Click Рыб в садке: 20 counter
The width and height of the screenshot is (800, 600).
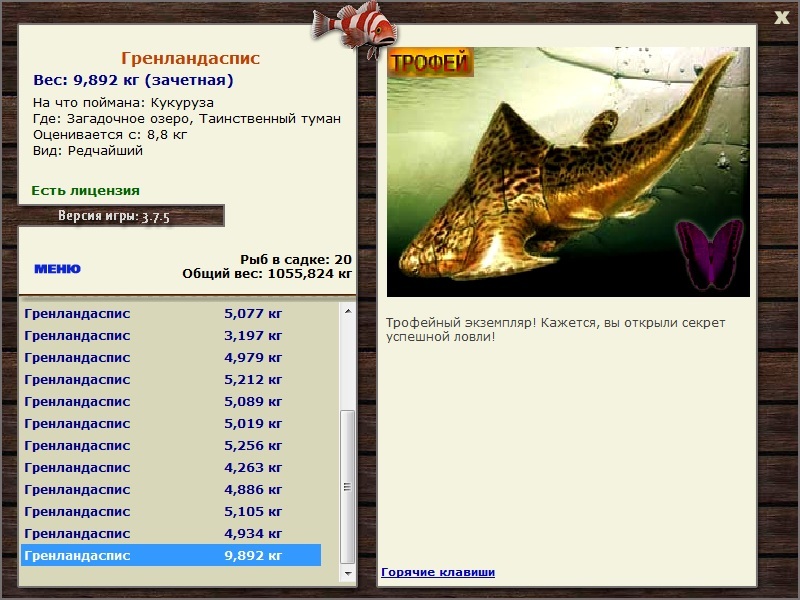(296, 259)
